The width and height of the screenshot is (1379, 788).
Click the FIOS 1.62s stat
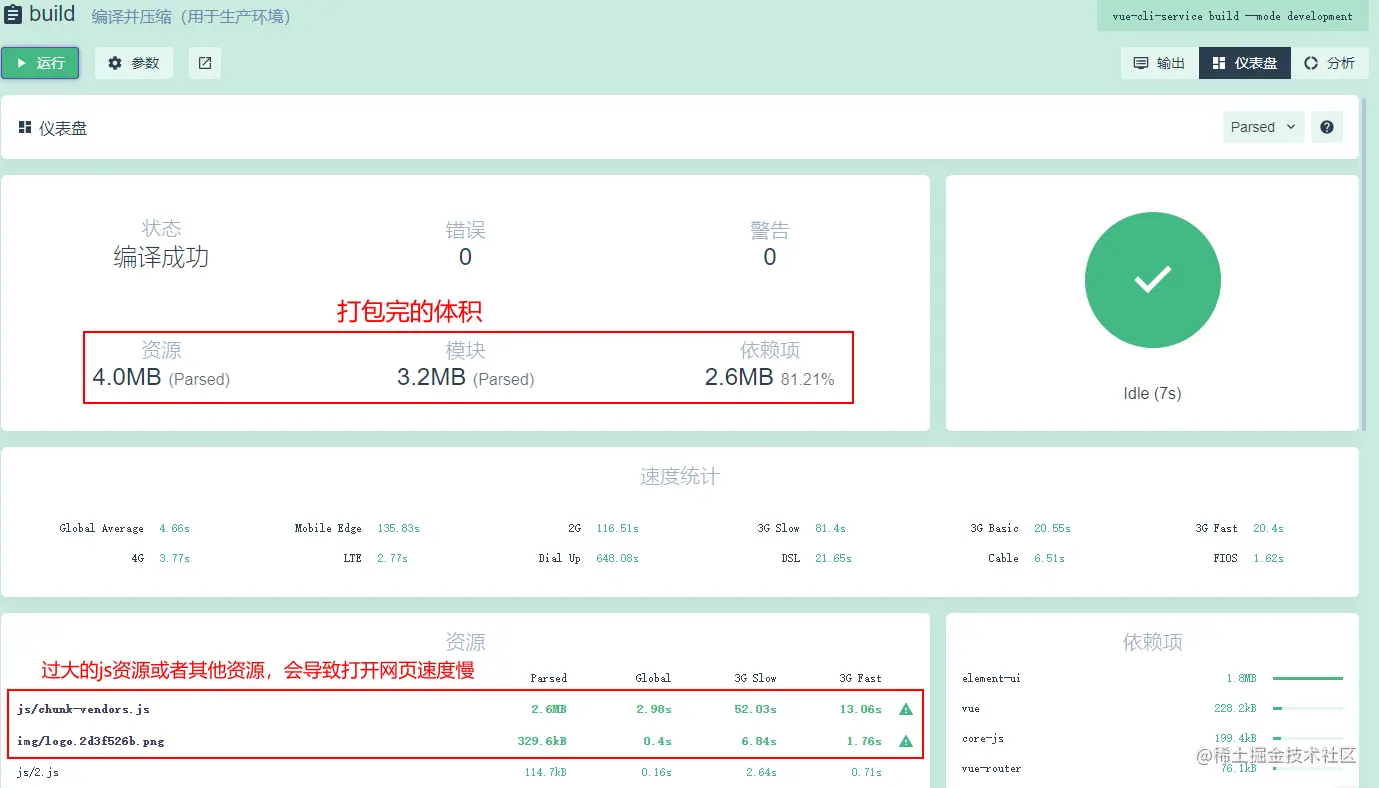(x=1248, y=558)
